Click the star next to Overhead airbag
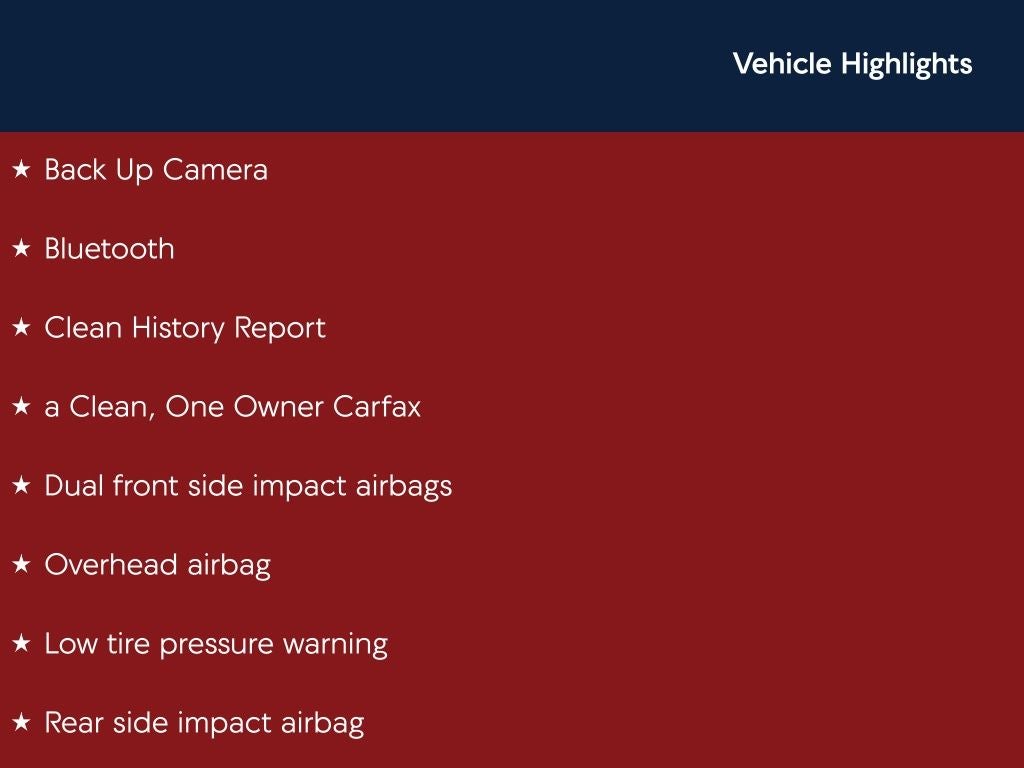Screen dimensions: 1024x768 [21, 565]
